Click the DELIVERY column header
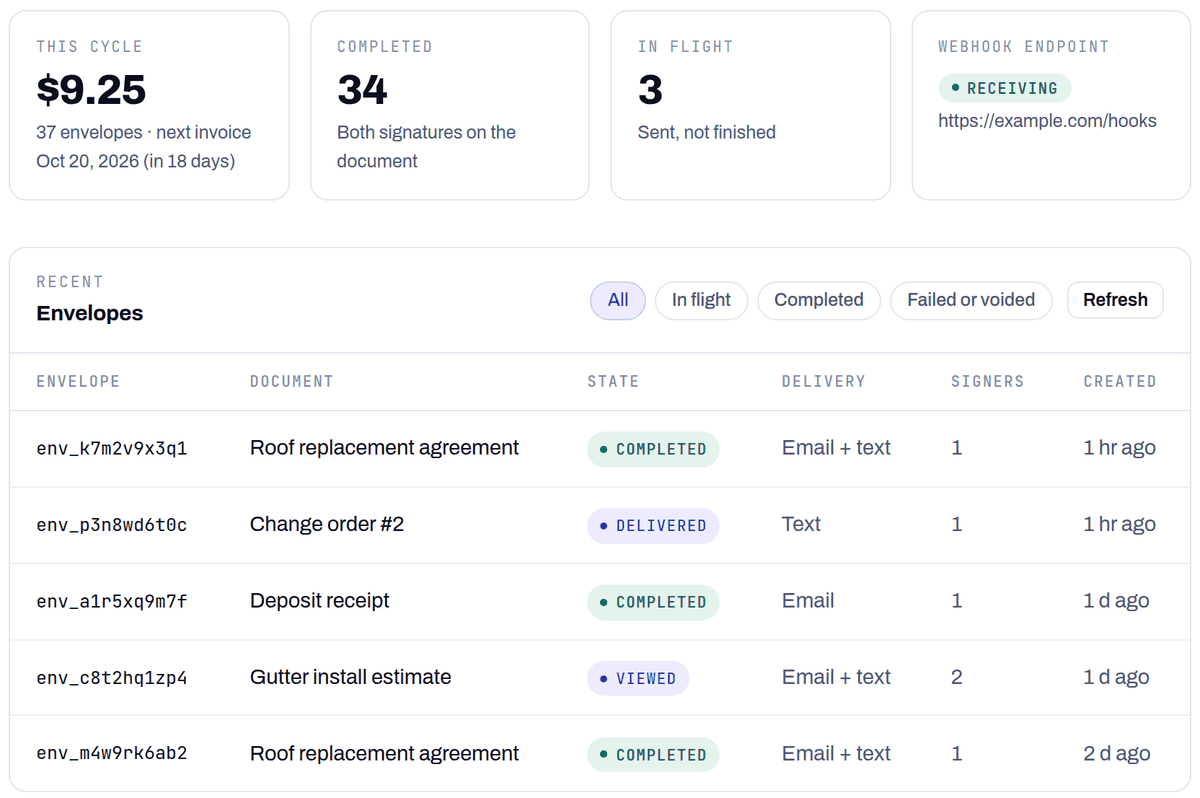Viewport: 1200px width, 798px height. tap(823, 381)
